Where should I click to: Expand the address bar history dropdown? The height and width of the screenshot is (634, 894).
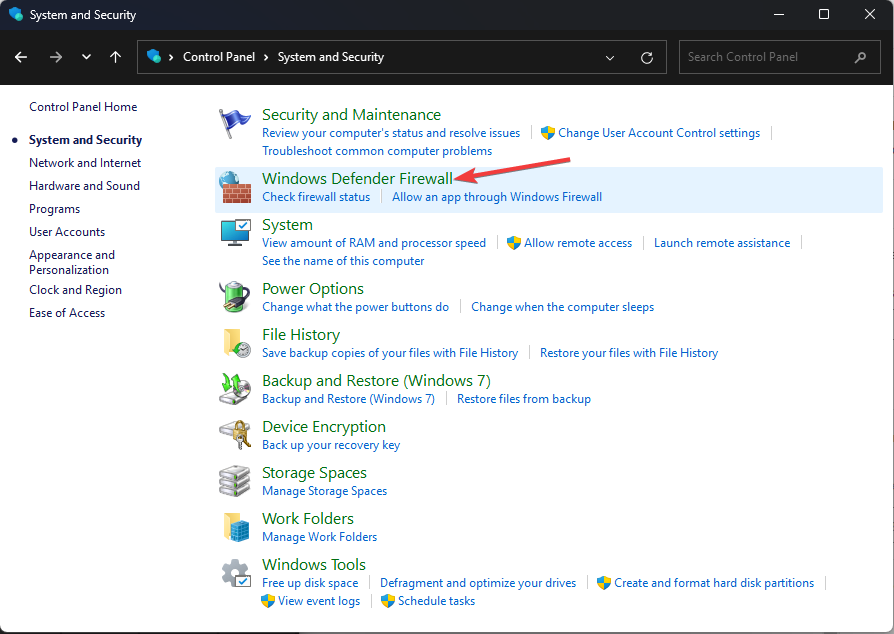click(x=609, y=58)
